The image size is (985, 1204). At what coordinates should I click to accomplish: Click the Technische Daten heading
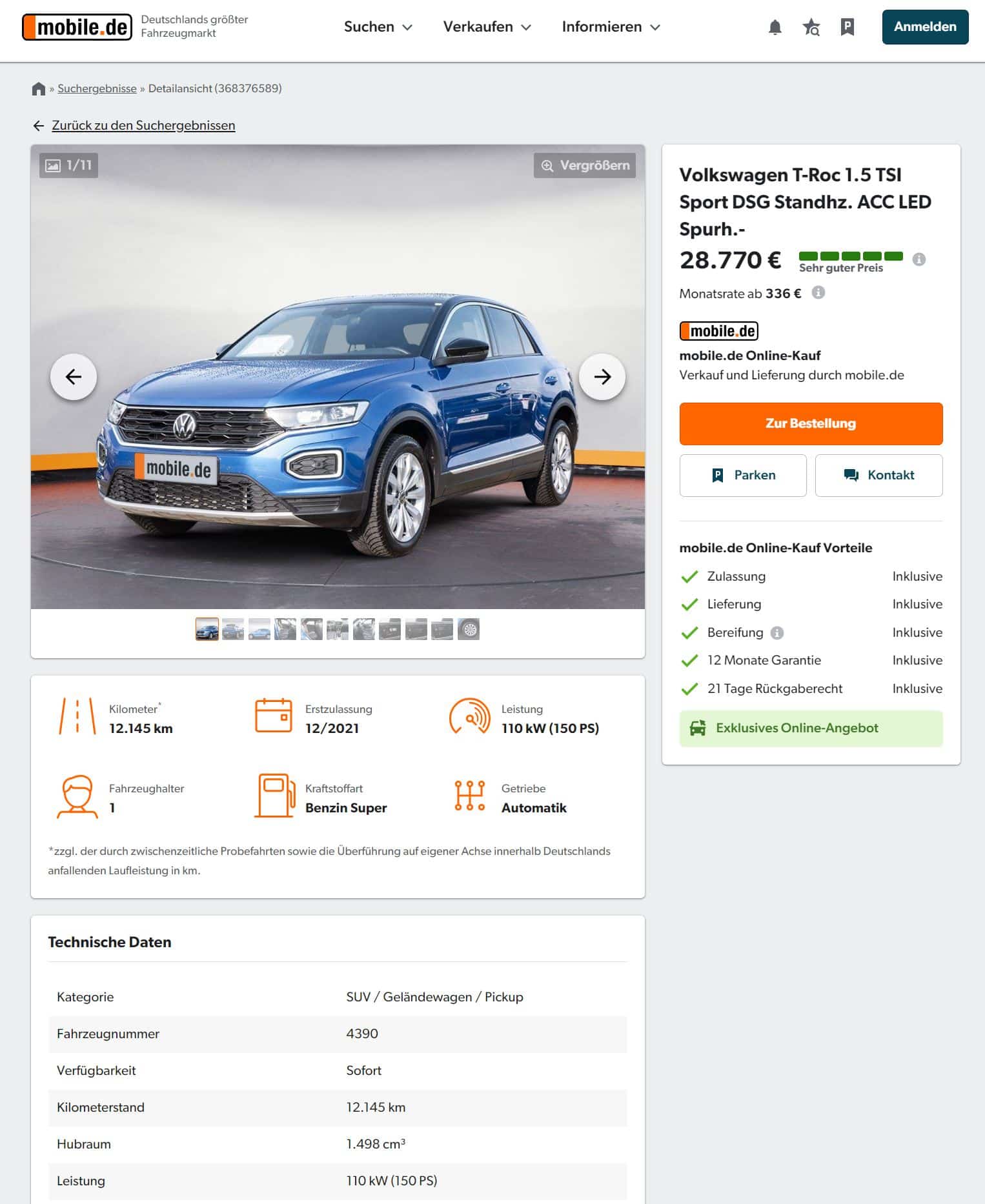(110, 942)
